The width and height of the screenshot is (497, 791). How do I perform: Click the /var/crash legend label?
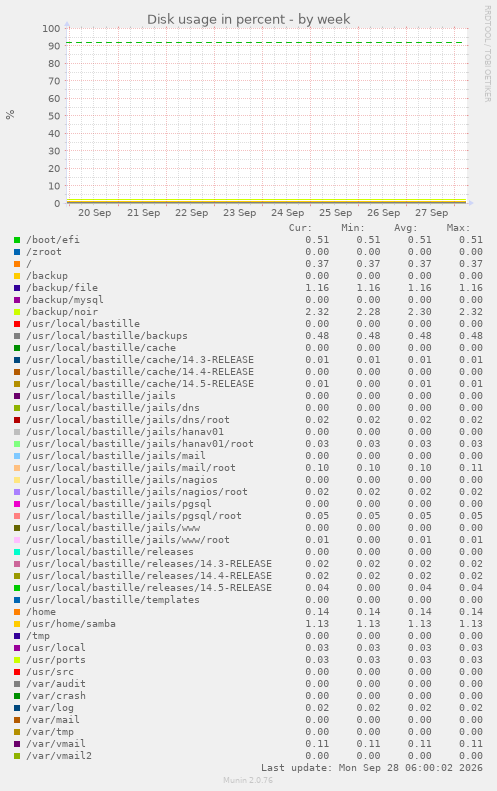tap(56, 696)
